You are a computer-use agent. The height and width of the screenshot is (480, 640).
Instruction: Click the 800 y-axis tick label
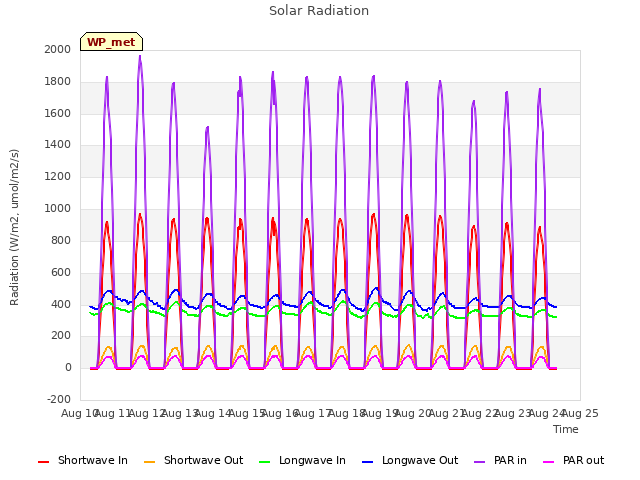click(61, 240)
